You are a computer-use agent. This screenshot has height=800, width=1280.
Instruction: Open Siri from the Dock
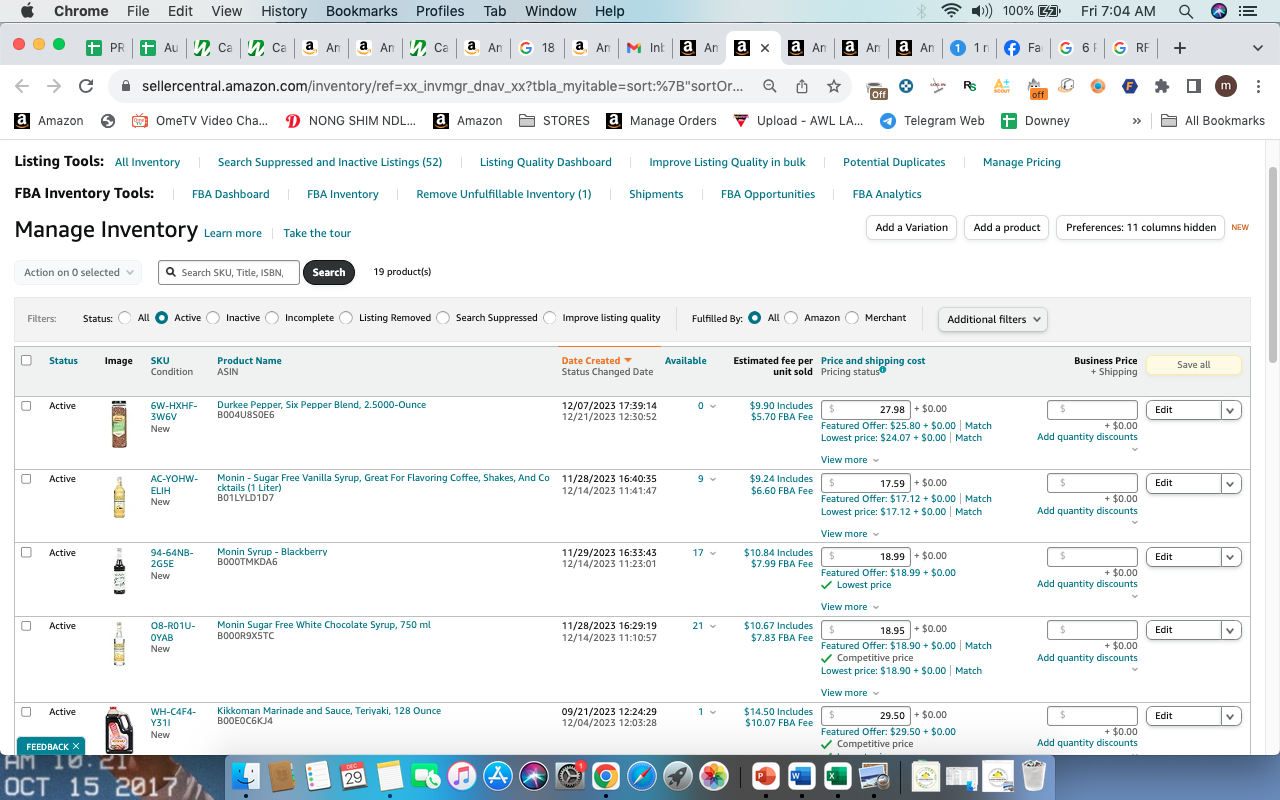coord(533,775)
